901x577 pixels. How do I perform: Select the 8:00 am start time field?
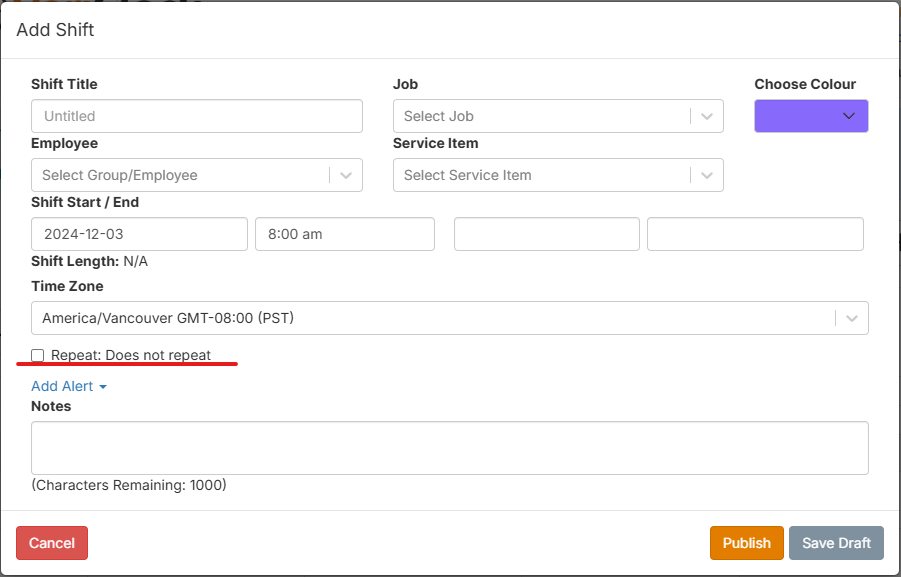pyautogui.click(x=344, y=233)
